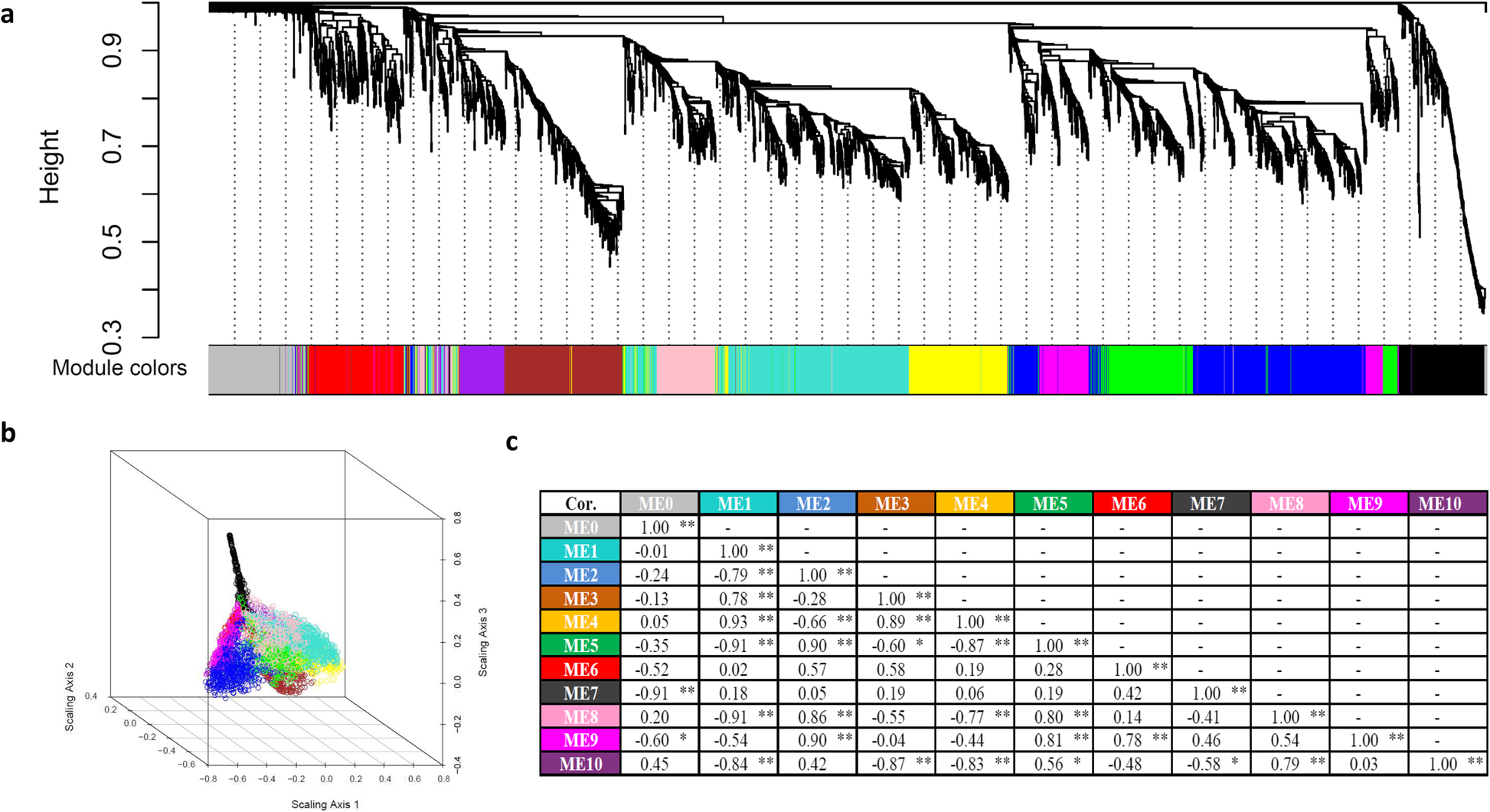This screenshot has width=1490, height=812.
Task: Select the yellow block in Module colors bar
Action: coord(958,370)
